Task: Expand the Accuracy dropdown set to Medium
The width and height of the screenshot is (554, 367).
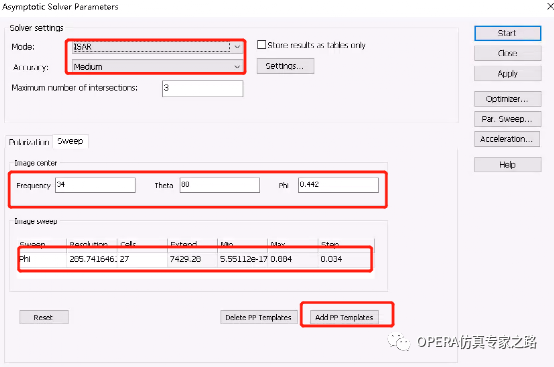Action: tap(157, 66)
